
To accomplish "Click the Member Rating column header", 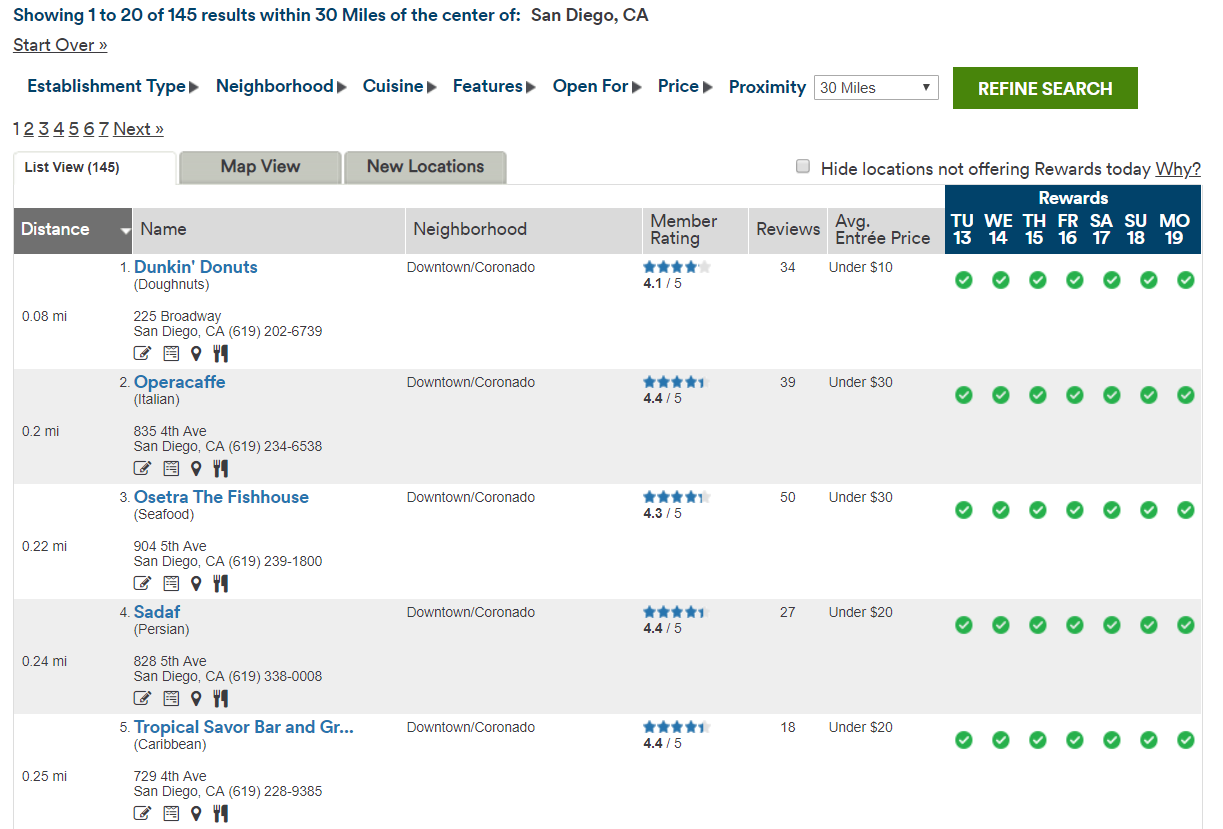I will (694, 230).
